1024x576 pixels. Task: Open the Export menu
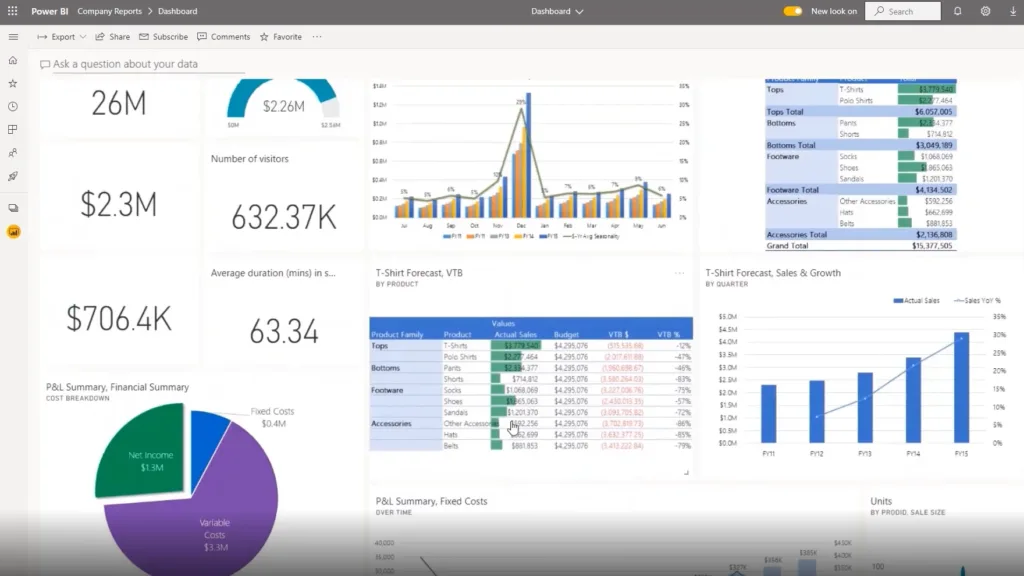tap(62, 37)
